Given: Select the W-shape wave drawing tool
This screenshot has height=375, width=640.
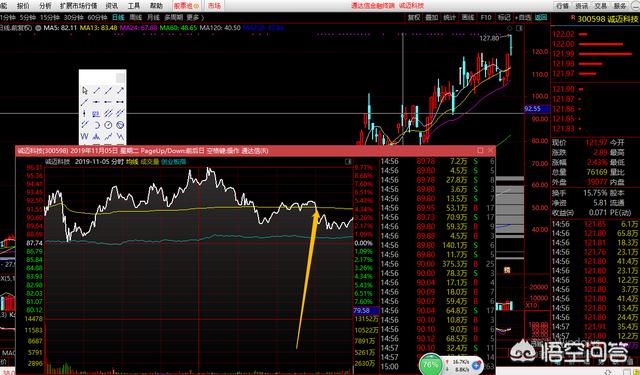Looking at the screenshot, I should click(x=84, y=136).
